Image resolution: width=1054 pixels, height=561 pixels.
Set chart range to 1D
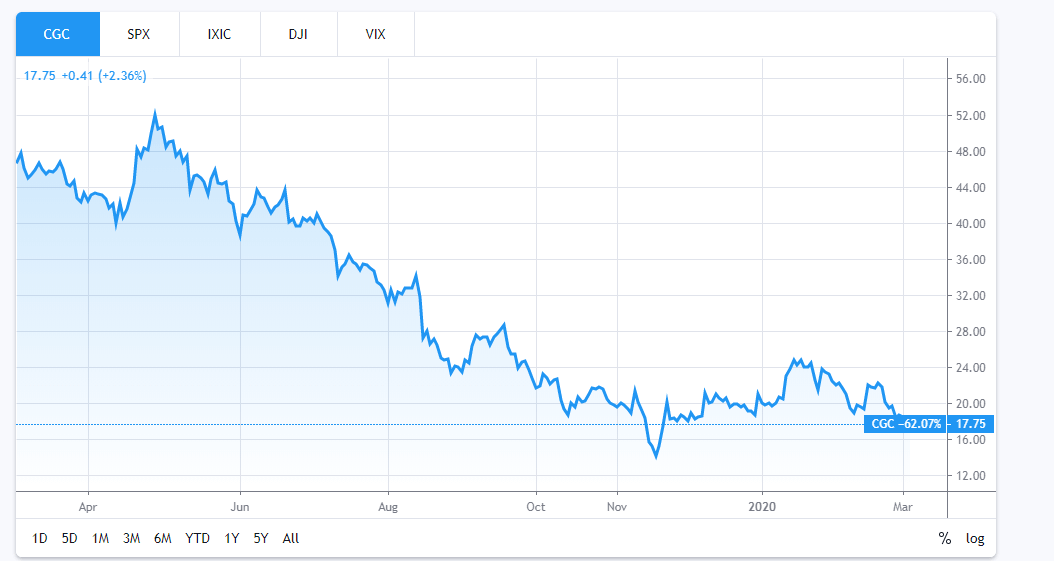pos(40,538)
